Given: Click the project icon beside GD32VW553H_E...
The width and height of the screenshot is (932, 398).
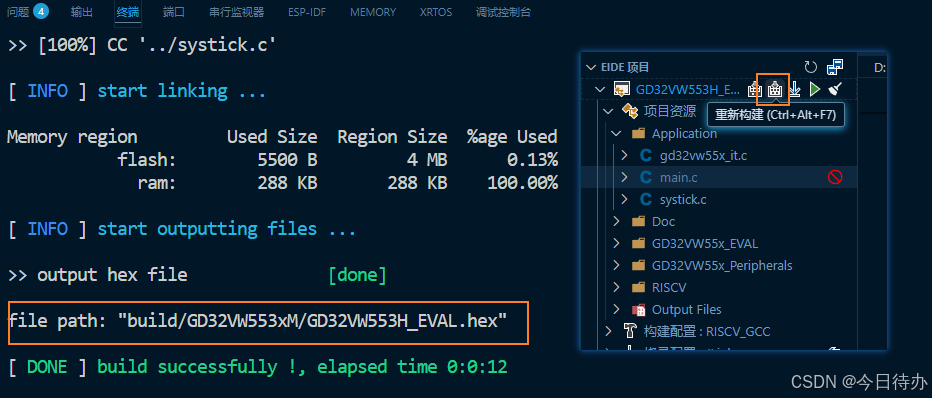Looking at the screenshot, I should click(622, 90).
